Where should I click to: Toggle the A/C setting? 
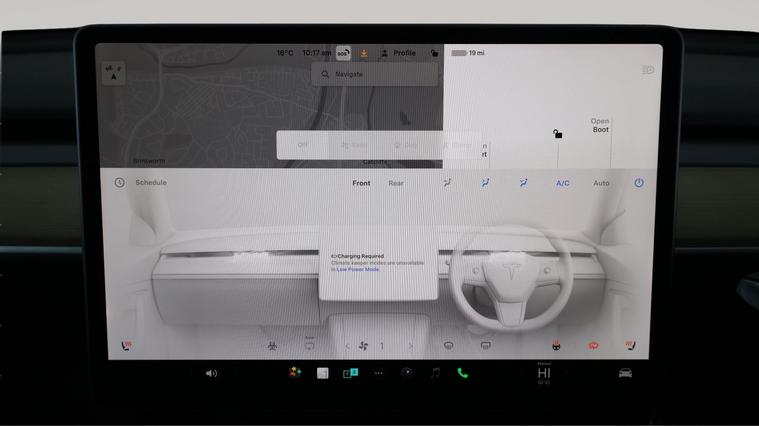pos(563,183)
